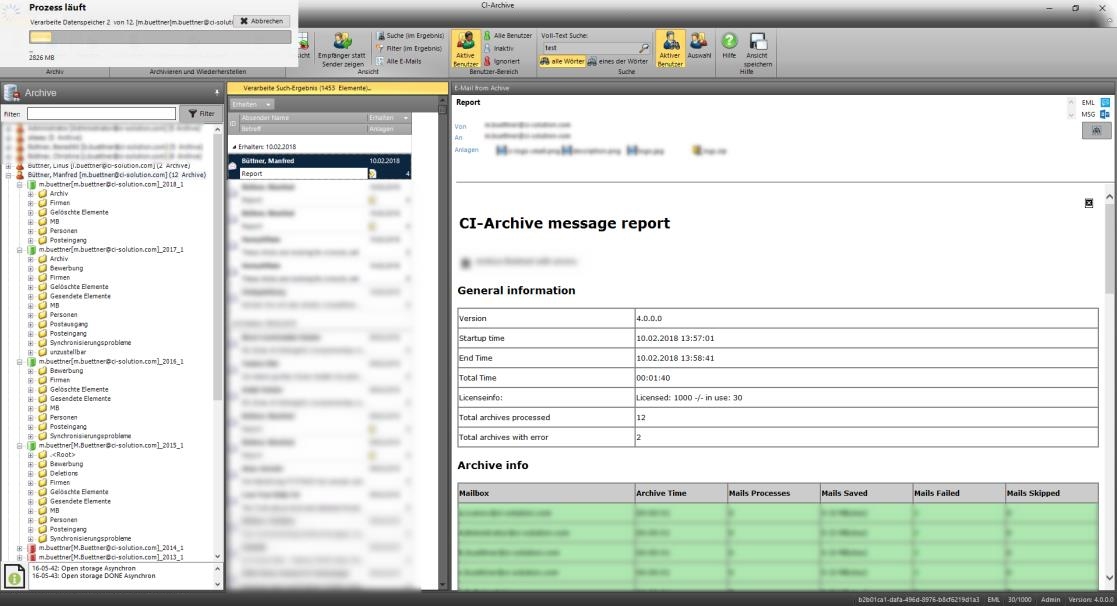Apply the archive Filter button

click(201, 114)
